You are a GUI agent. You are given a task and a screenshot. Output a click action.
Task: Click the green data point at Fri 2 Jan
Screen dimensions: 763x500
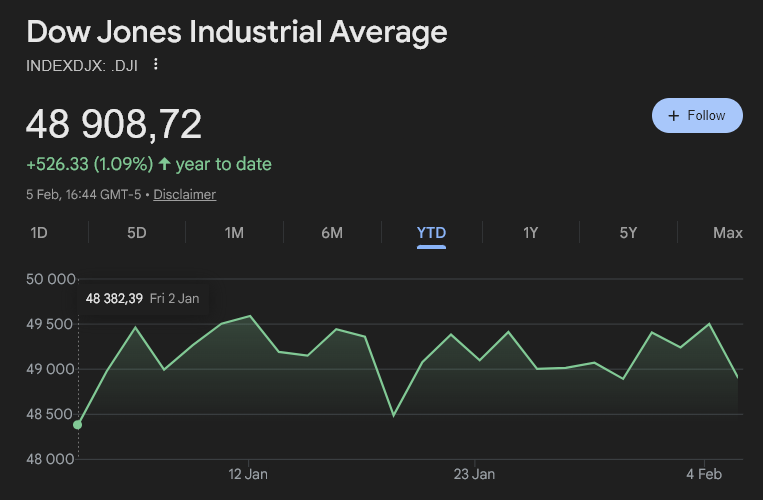78,425
